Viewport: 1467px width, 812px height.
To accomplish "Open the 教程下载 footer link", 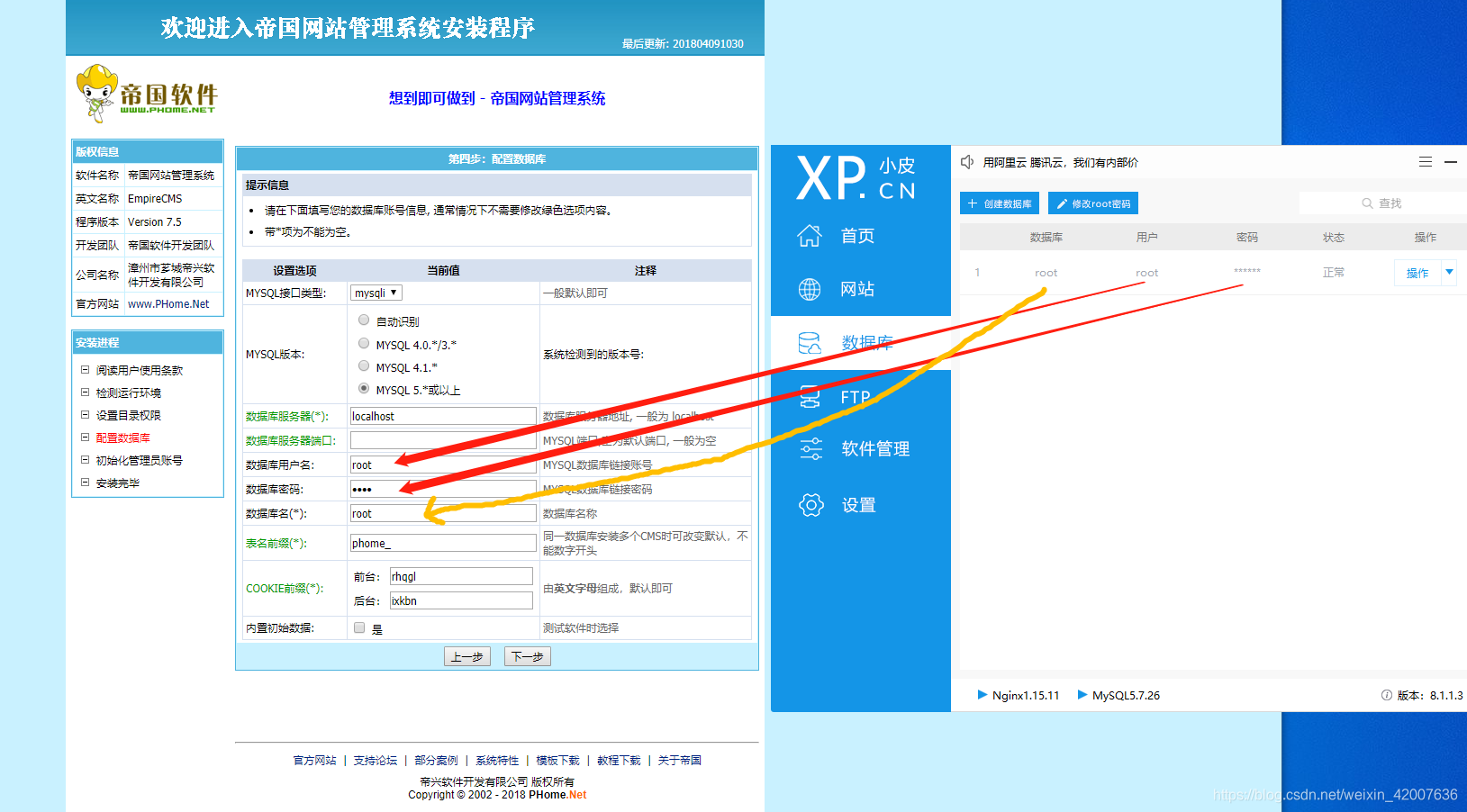I will point(619,761).
